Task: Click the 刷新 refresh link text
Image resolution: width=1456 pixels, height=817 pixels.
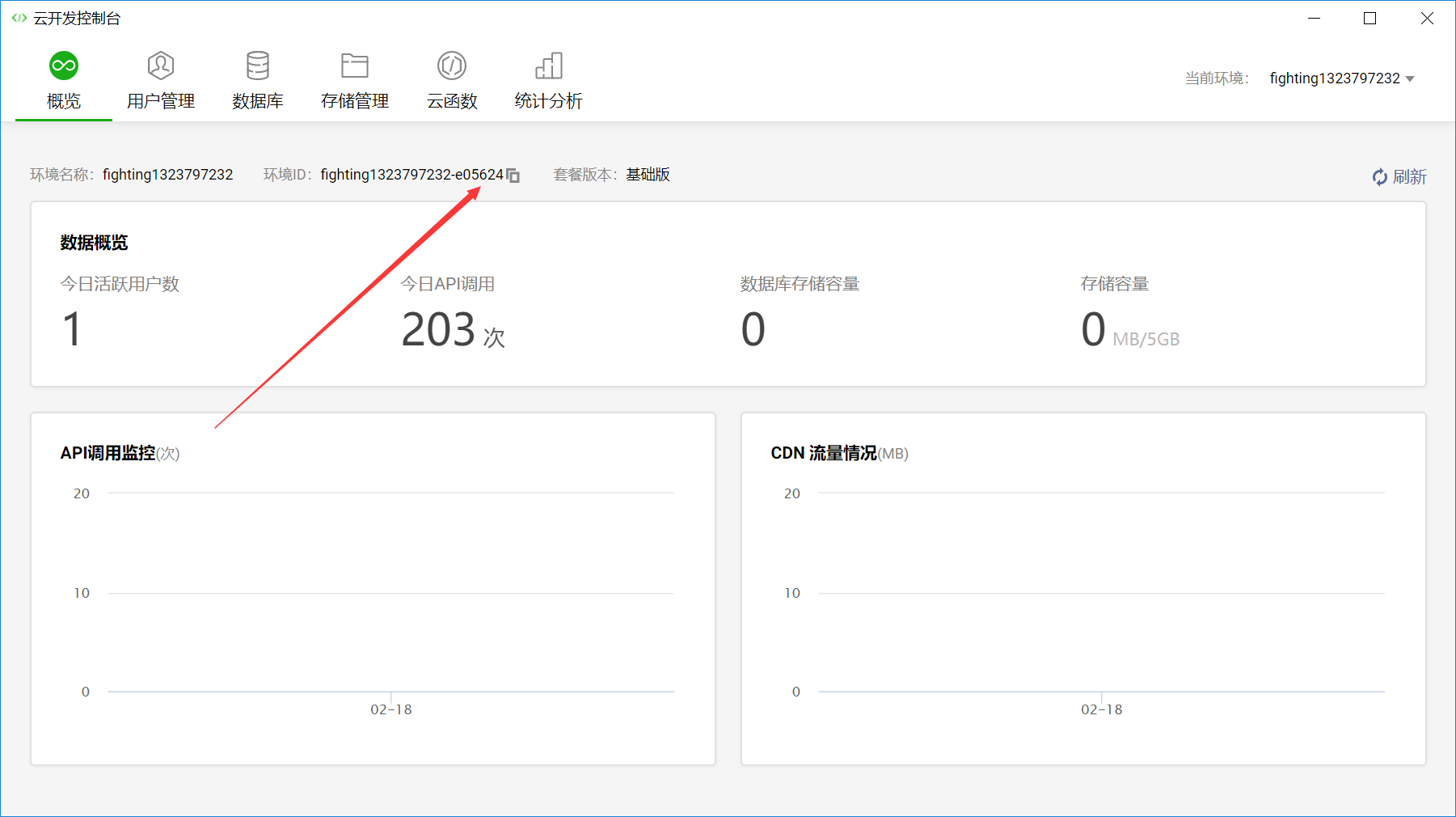Action: pos(1409,177)
